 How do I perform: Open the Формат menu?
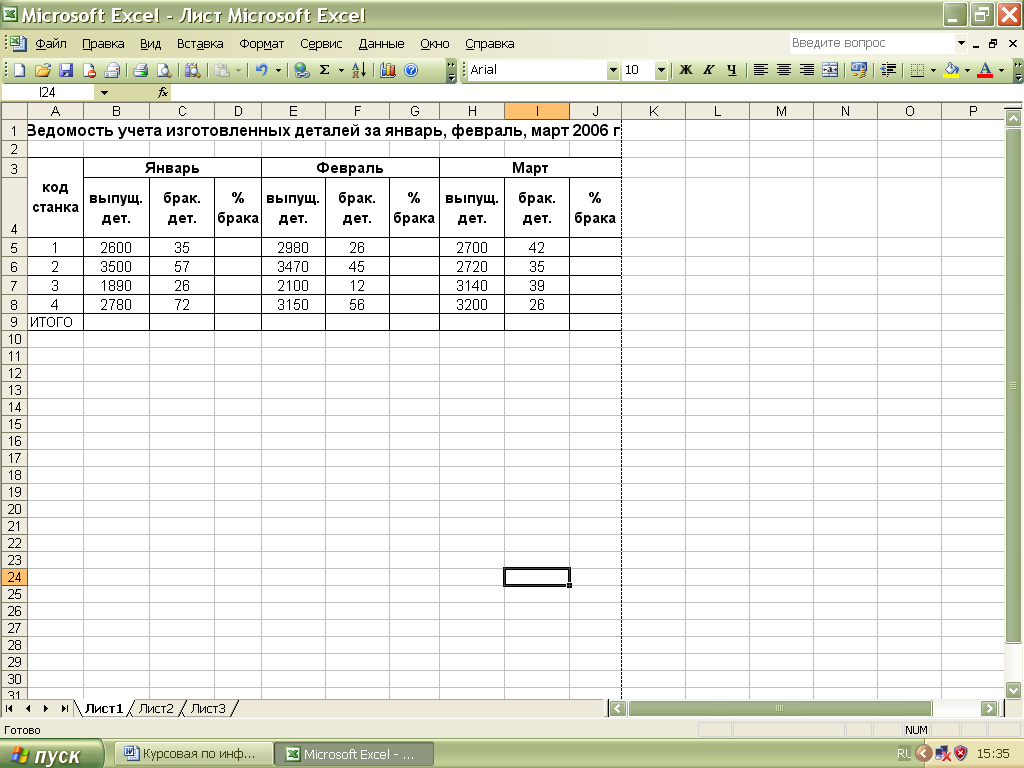coord(261,44)
